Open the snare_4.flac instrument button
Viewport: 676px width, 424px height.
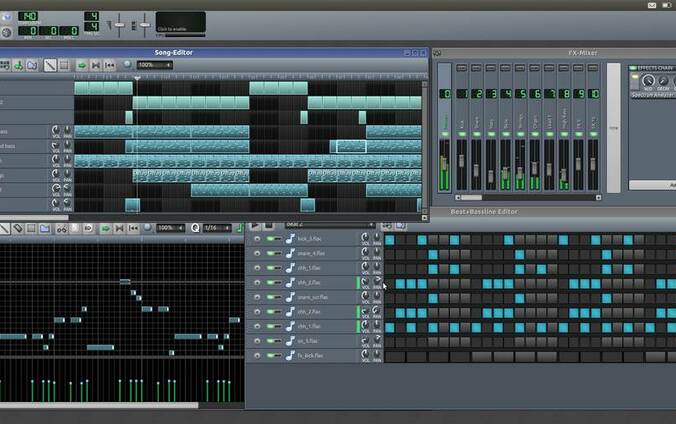[x=322, y=253]
